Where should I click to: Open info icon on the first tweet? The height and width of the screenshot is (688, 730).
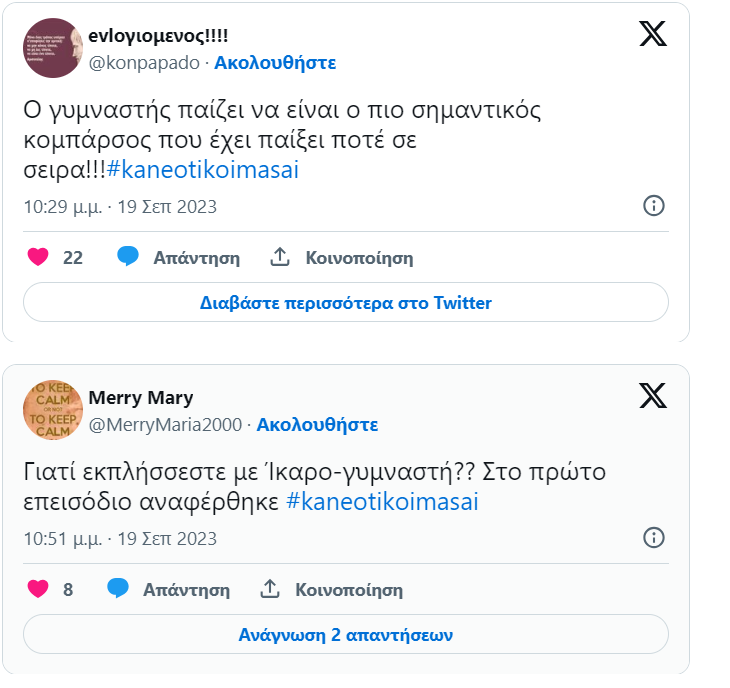pos(653,206)
